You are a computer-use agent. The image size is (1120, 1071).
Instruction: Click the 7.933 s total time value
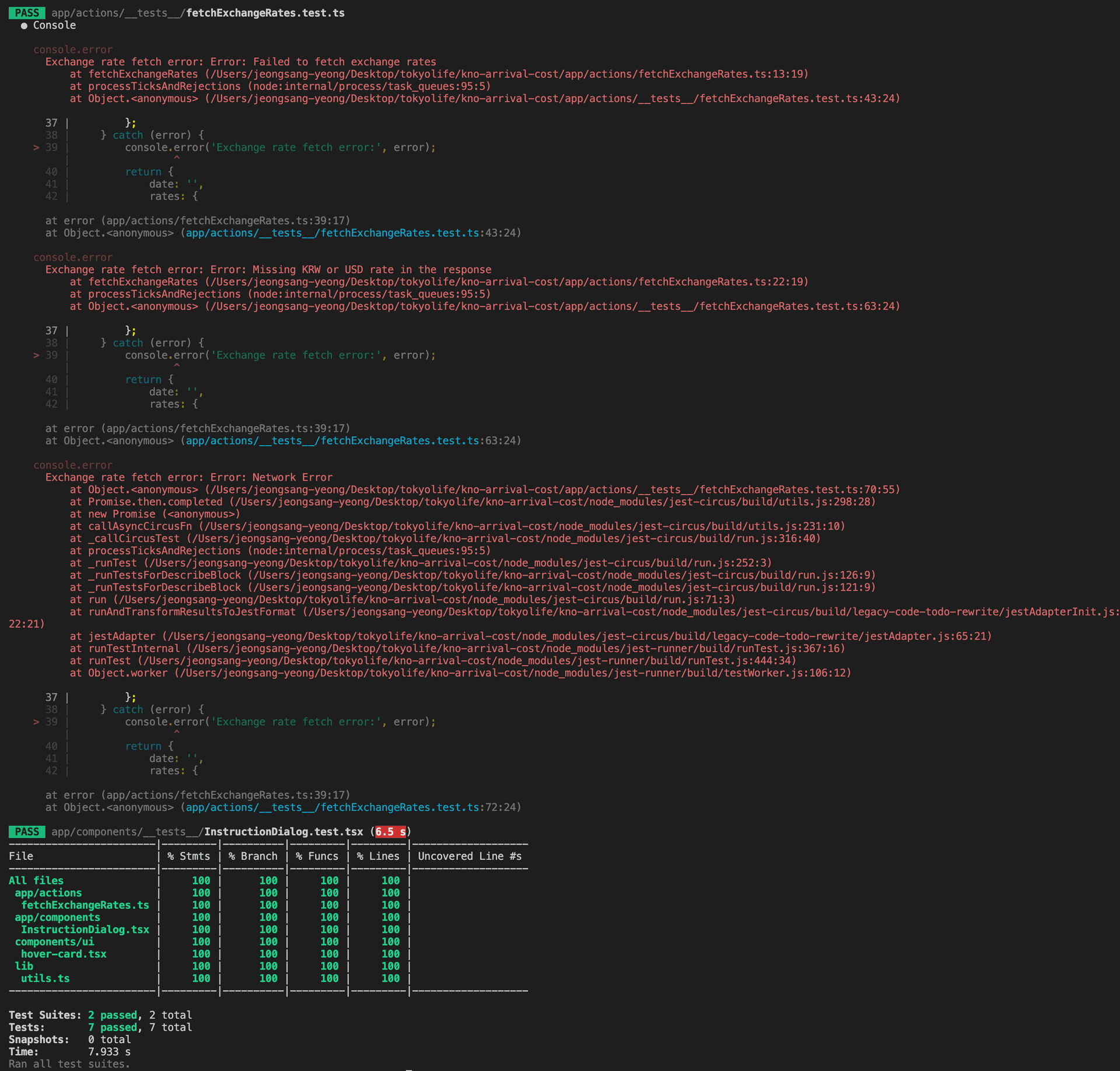pyautogui.click(x=109, y=1051)
